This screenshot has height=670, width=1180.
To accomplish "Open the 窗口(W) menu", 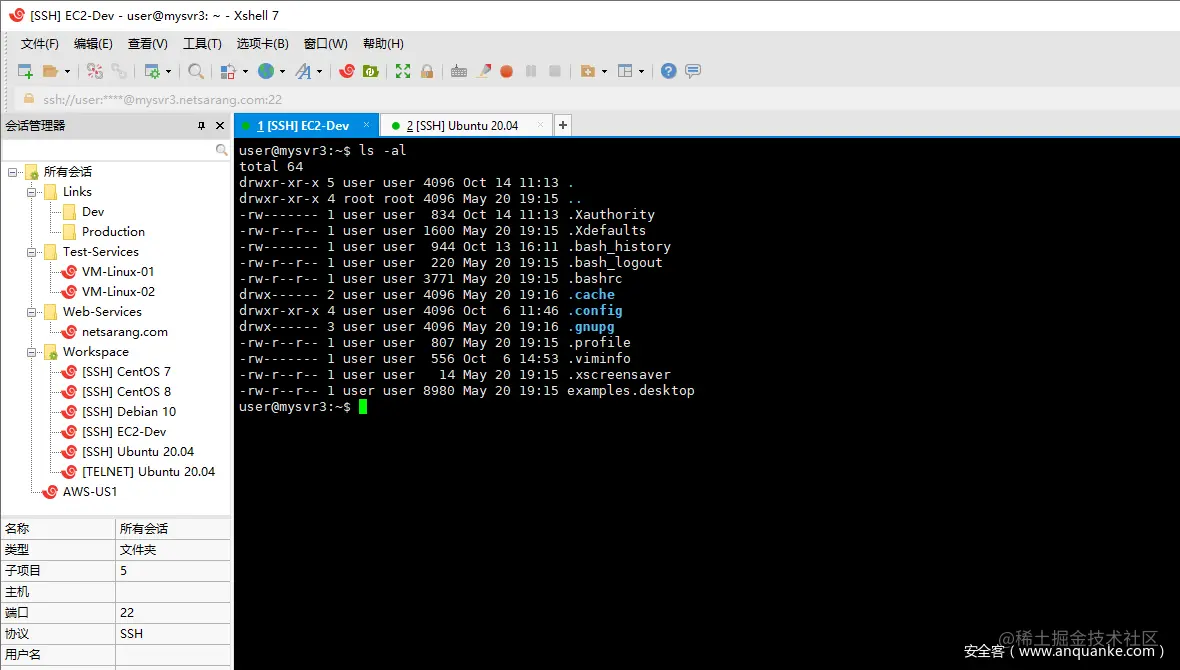I will (326, 44).
